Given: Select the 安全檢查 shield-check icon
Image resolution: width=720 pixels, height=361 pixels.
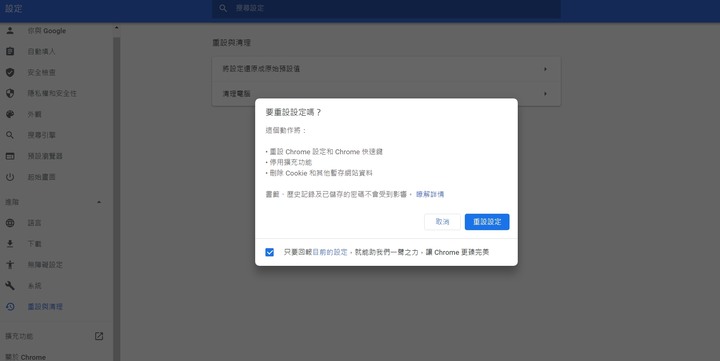Looking at the screenshot, I should tap(10, 72).
